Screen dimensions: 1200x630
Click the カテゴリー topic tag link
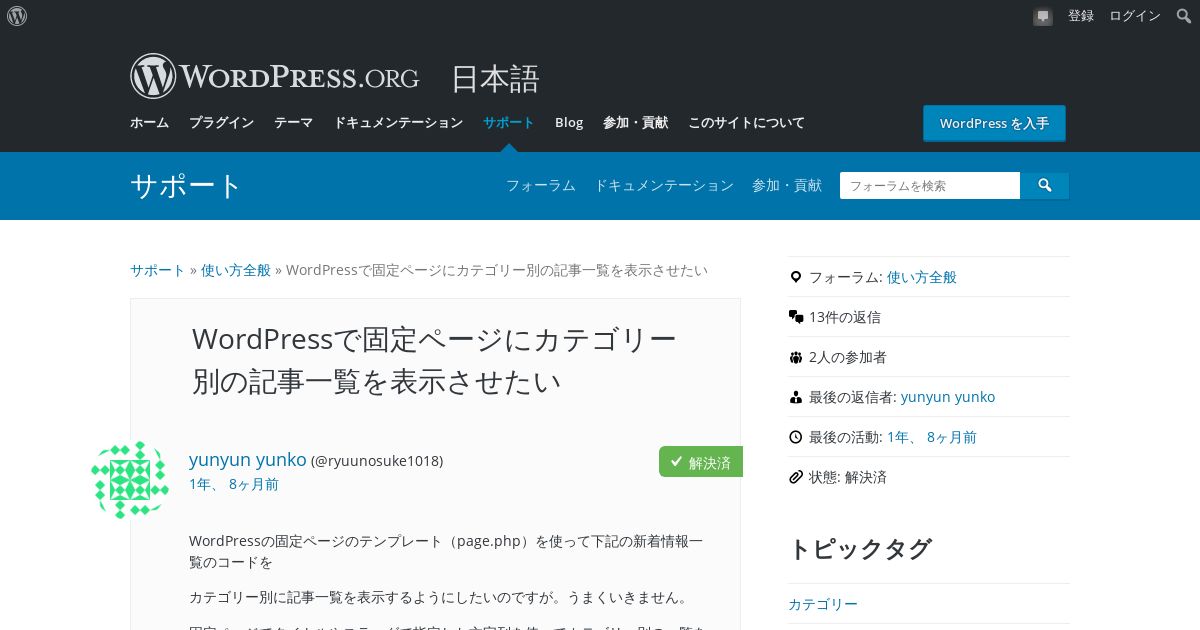(823, 604)
